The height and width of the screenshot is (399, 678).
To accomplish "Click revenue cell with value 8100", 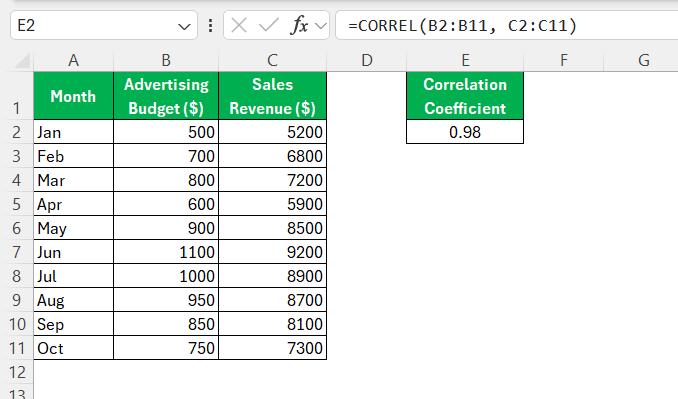I will (x=272, y=324).
